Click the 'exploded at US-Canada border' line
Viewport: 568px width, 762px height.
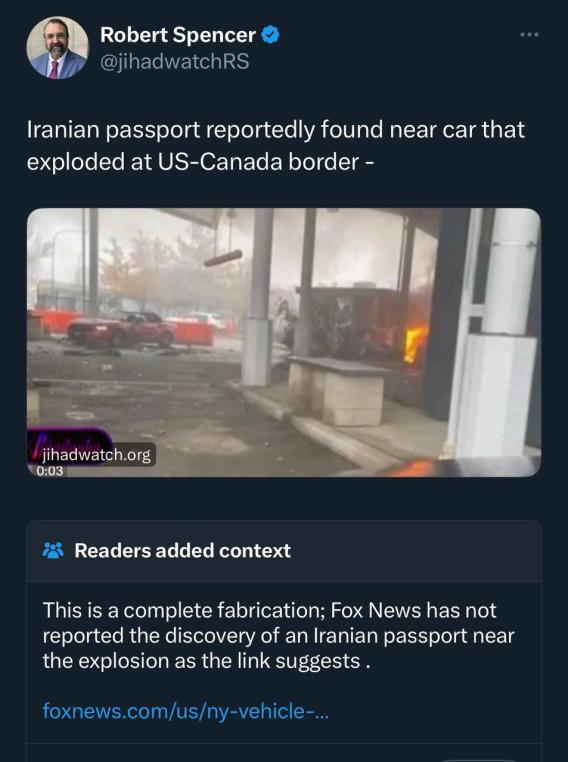tap(200, 162)
